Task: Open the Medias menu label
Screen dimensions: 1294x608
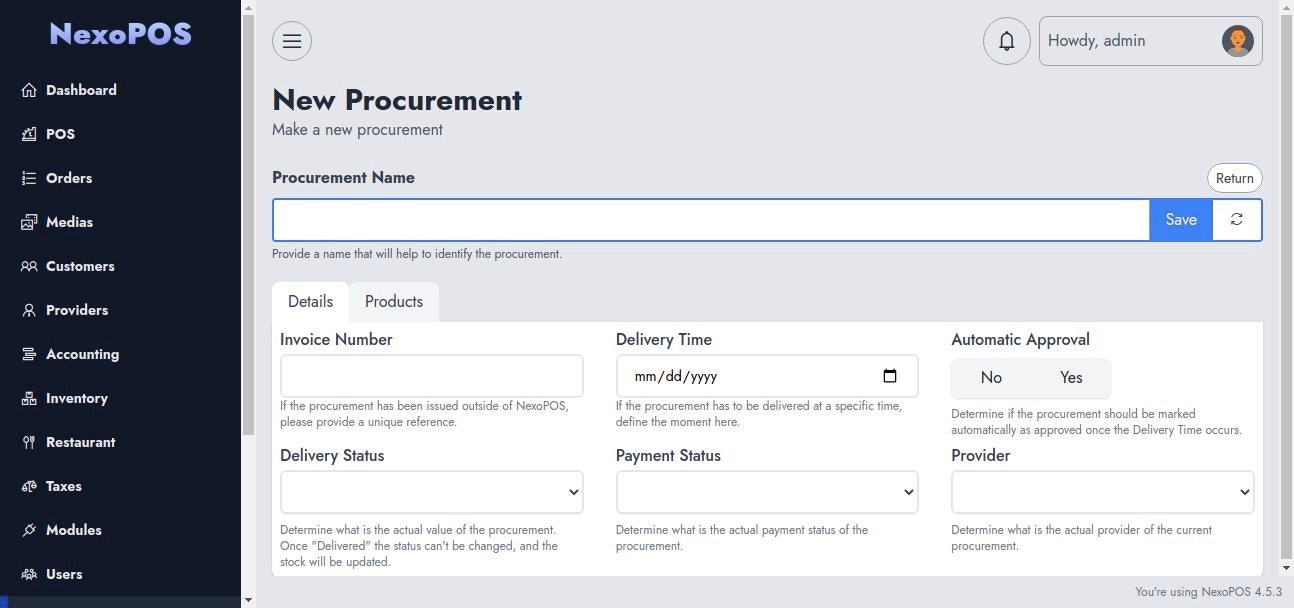Action: click(69, 222)
